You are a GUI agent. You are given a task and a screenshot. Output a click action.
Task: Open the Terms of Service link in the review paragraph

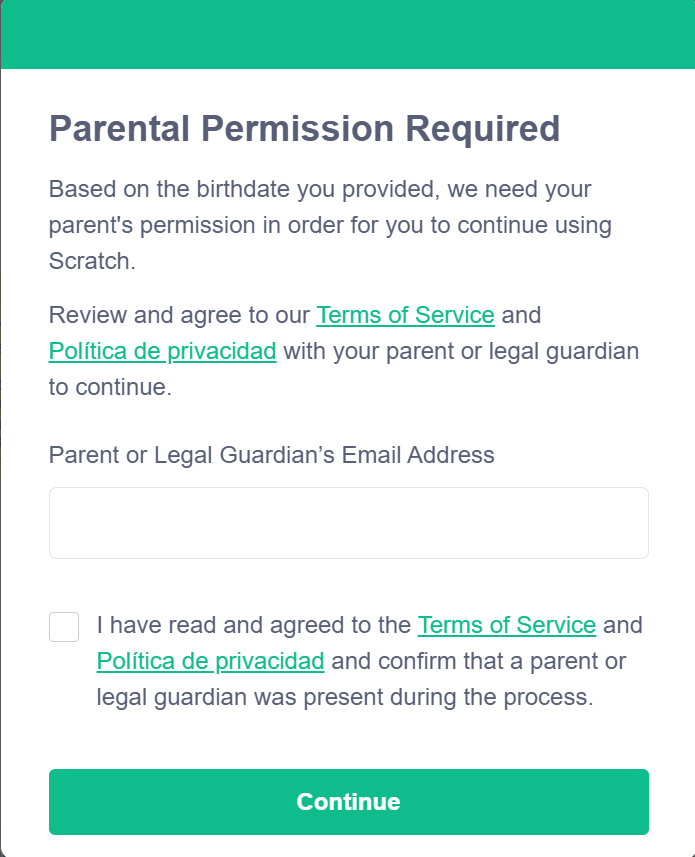tap(405, 315)
